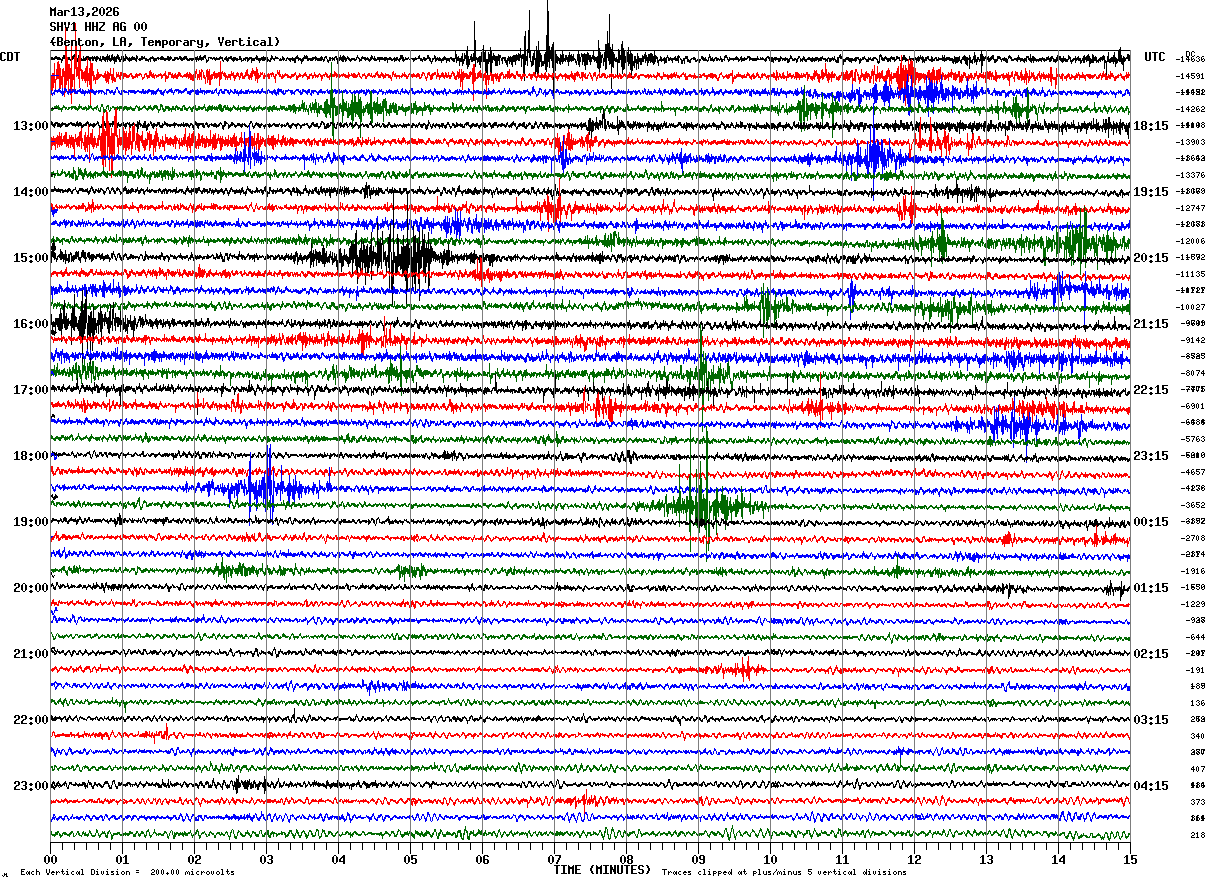This screenshot has height=886, width=1210.
Task: Select the 22:15 UTC time label
Action: point(1150,390)
